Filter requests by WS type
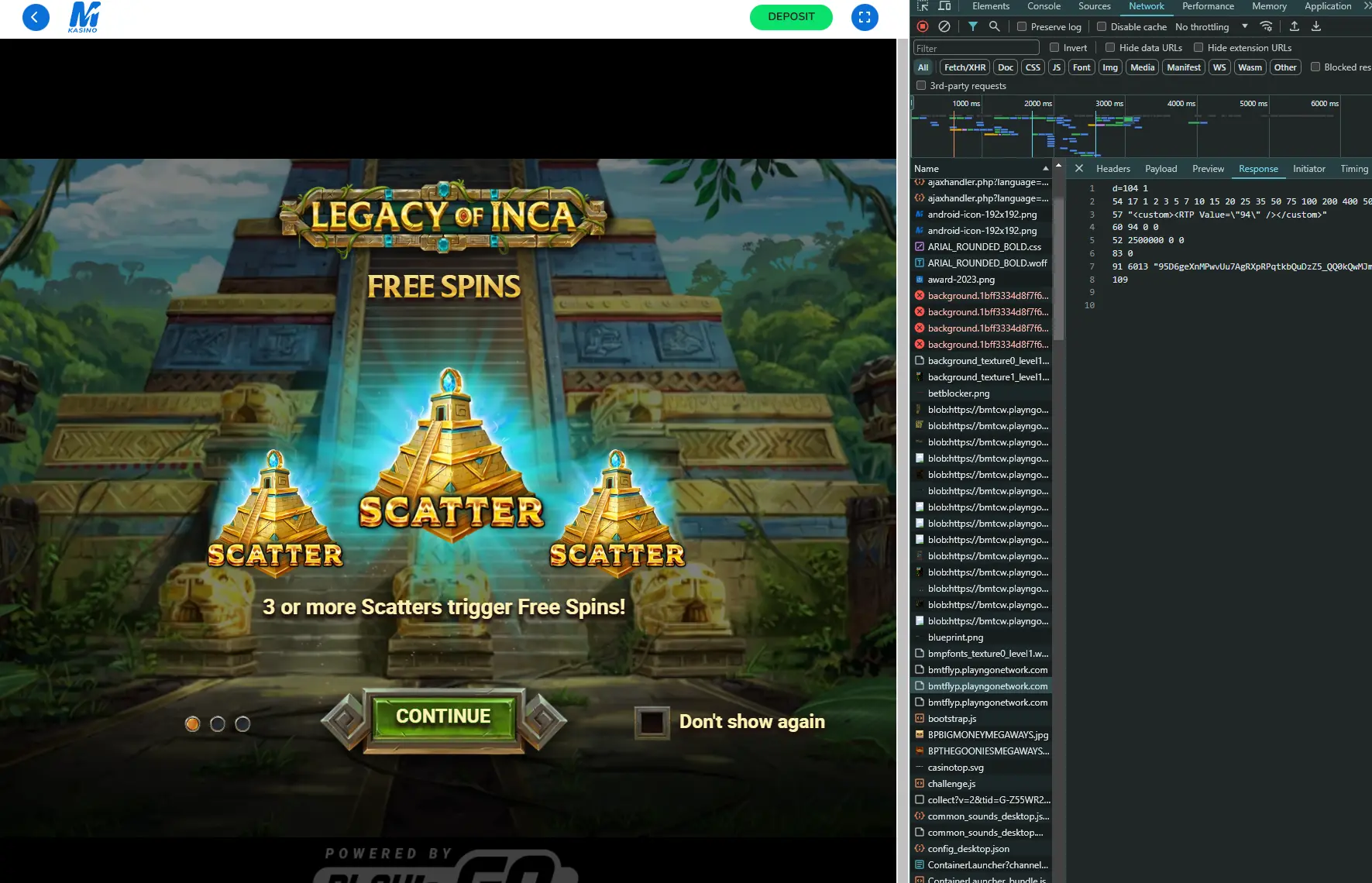Image resolution: width=1372 pixels, height=883 pixels. 1219,67
